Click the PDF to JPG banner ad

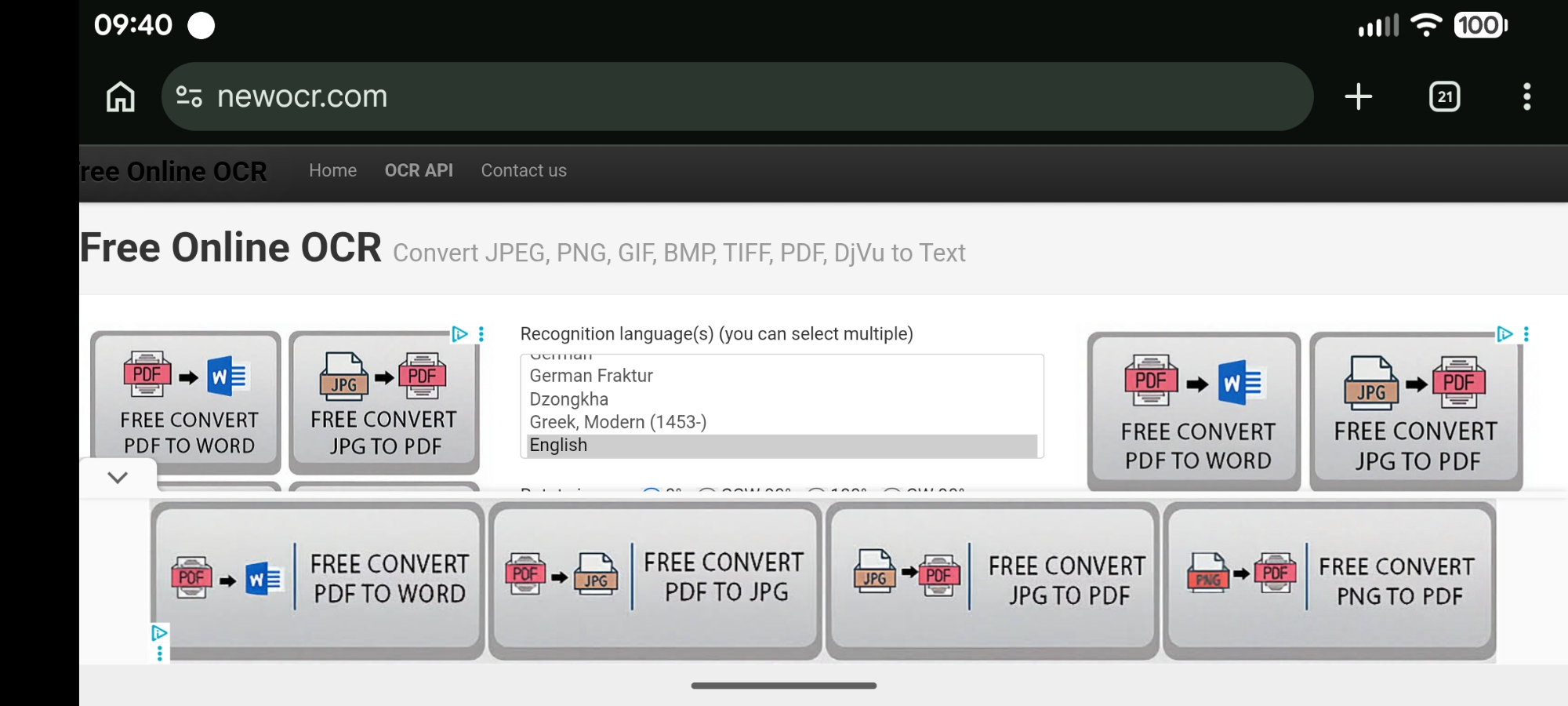click(x=655, y=579)
